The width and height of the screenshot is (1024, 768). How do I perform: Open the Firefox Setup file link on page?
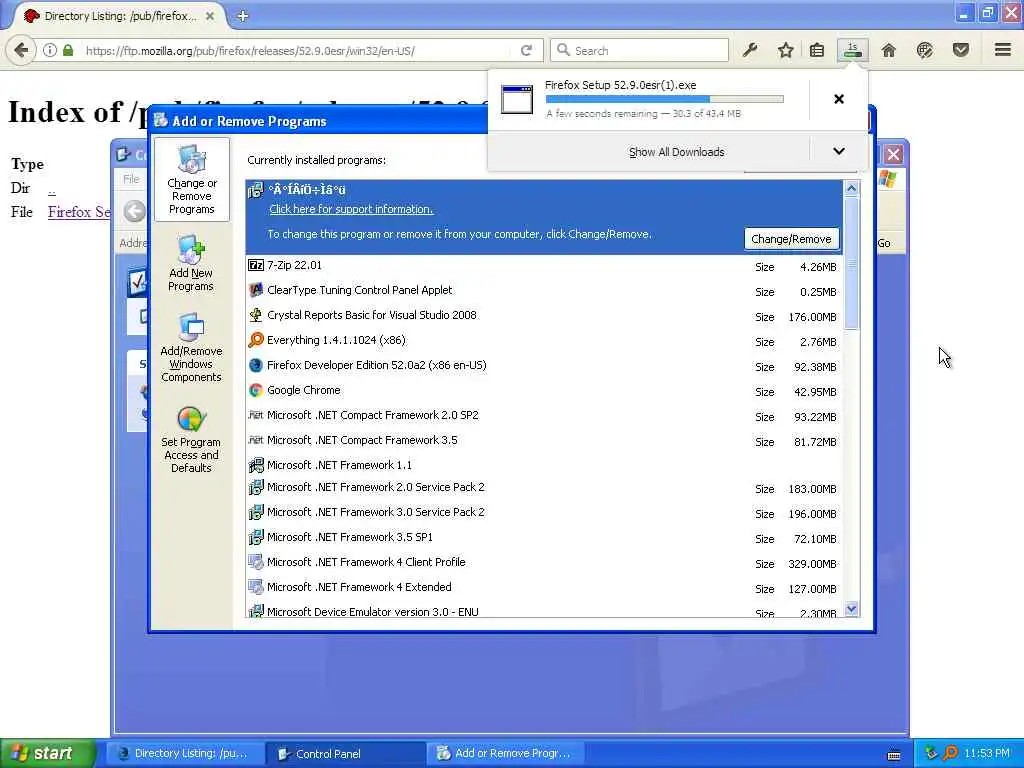point(80,212)
